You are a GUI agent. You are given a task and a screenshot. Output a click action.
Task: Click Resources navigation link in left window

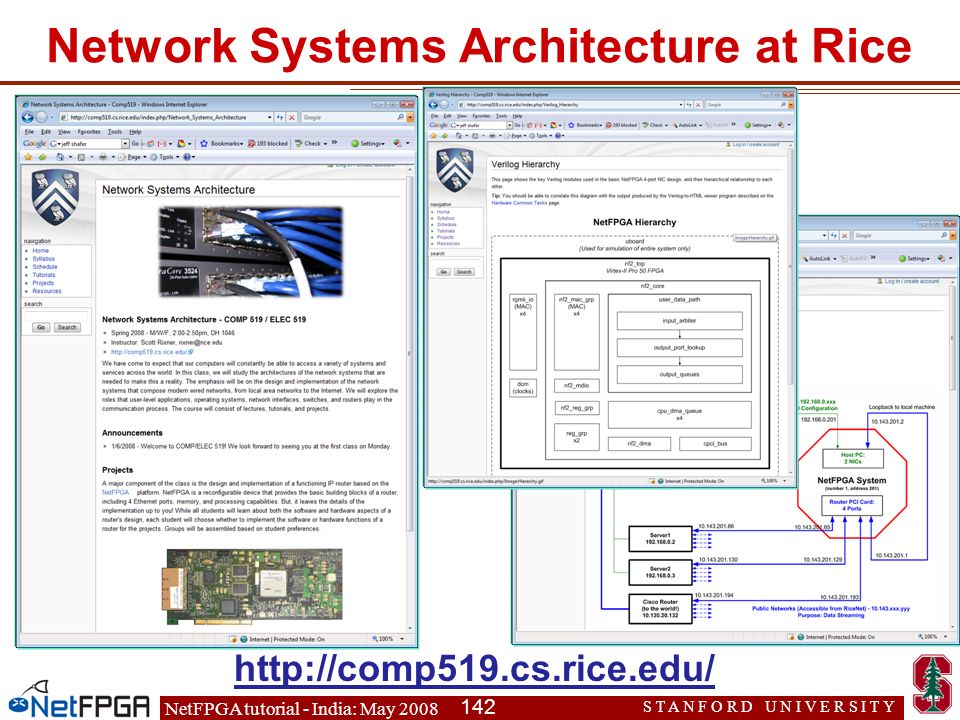(47, 291)
